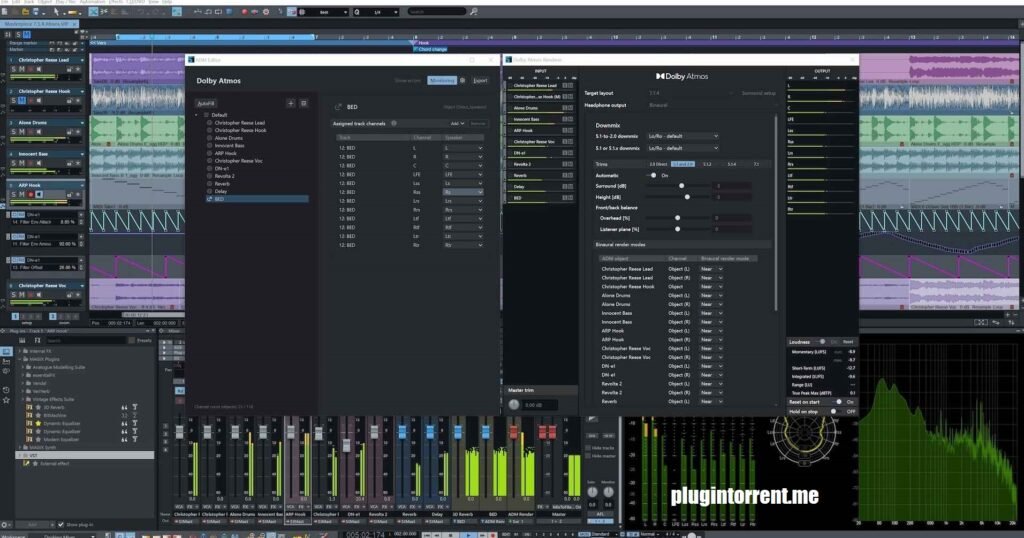Click the settings gear at plug-in browser bottom
This screenshot has width=1024, height=538.
coord(5,524)
